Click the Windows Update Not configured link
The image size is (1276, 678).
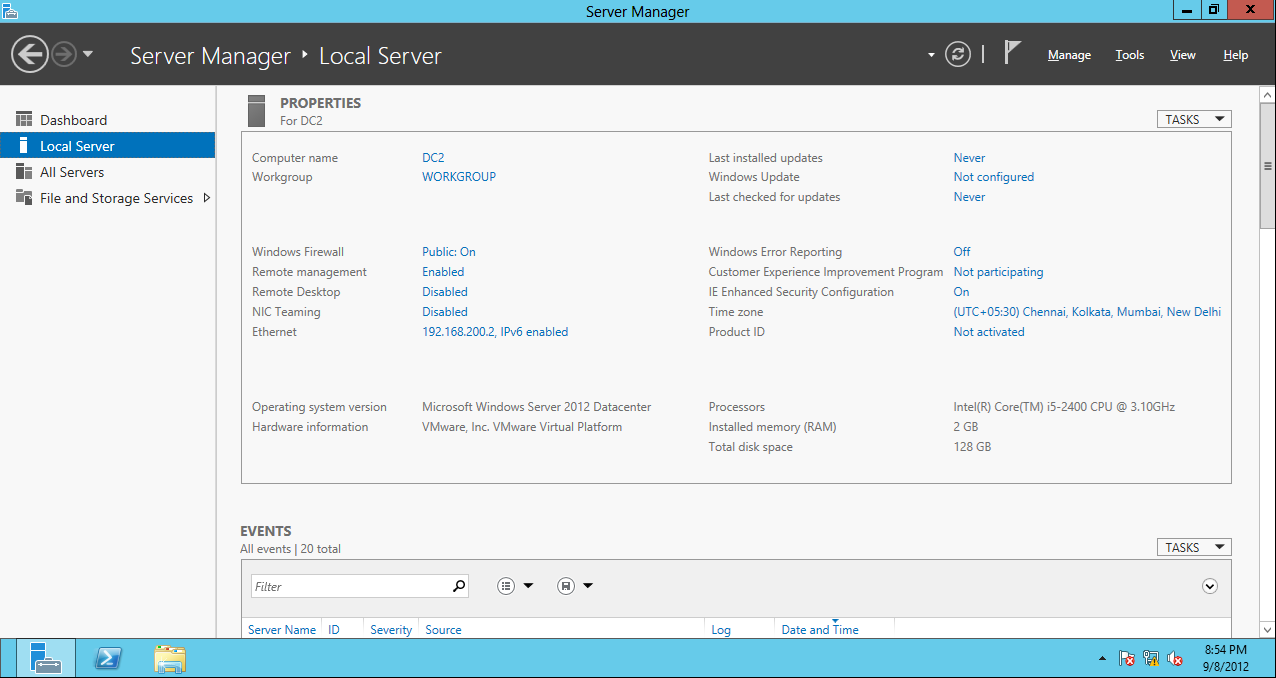coord(993,177)
